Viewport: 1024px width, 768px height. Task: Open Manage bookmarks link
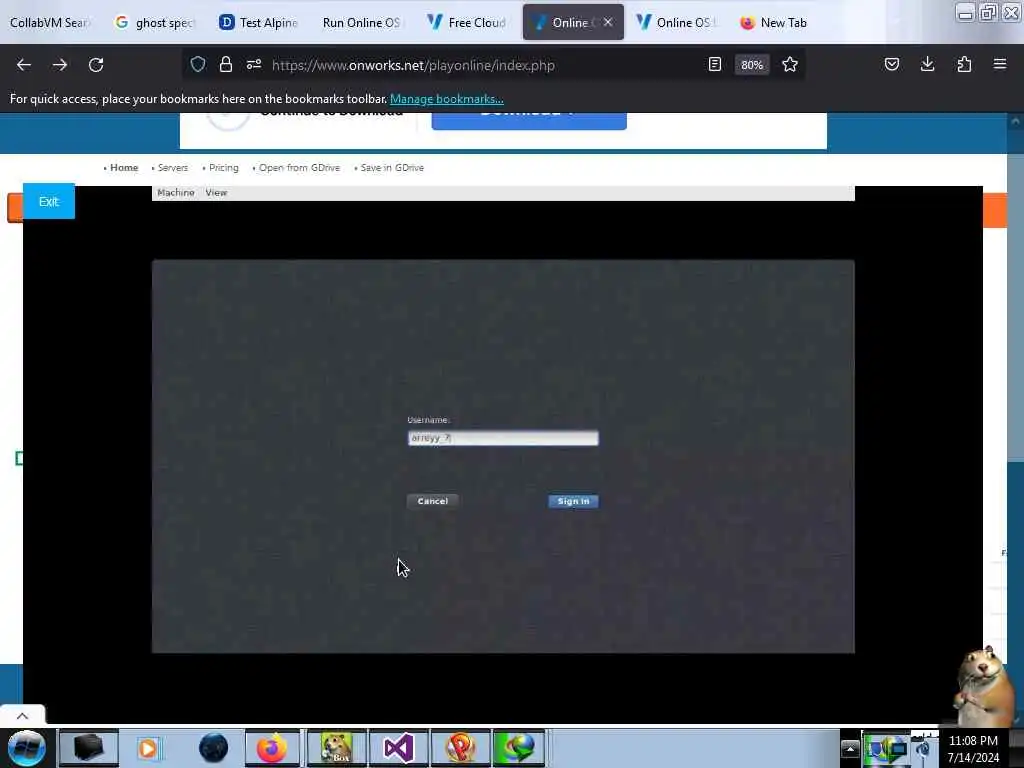(447, 99)
